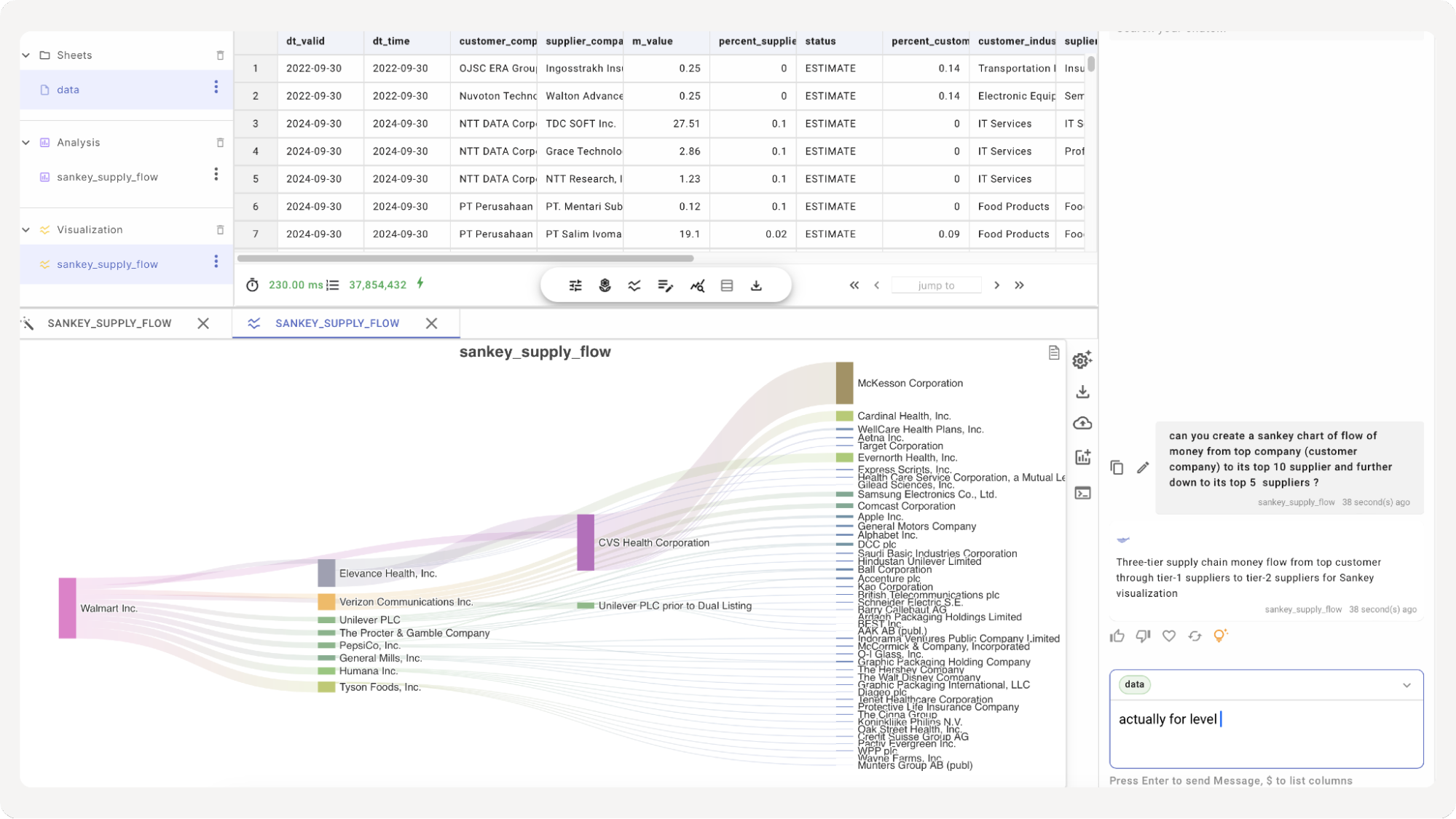Delete all Sheets with trash icon

click(220, 55)
